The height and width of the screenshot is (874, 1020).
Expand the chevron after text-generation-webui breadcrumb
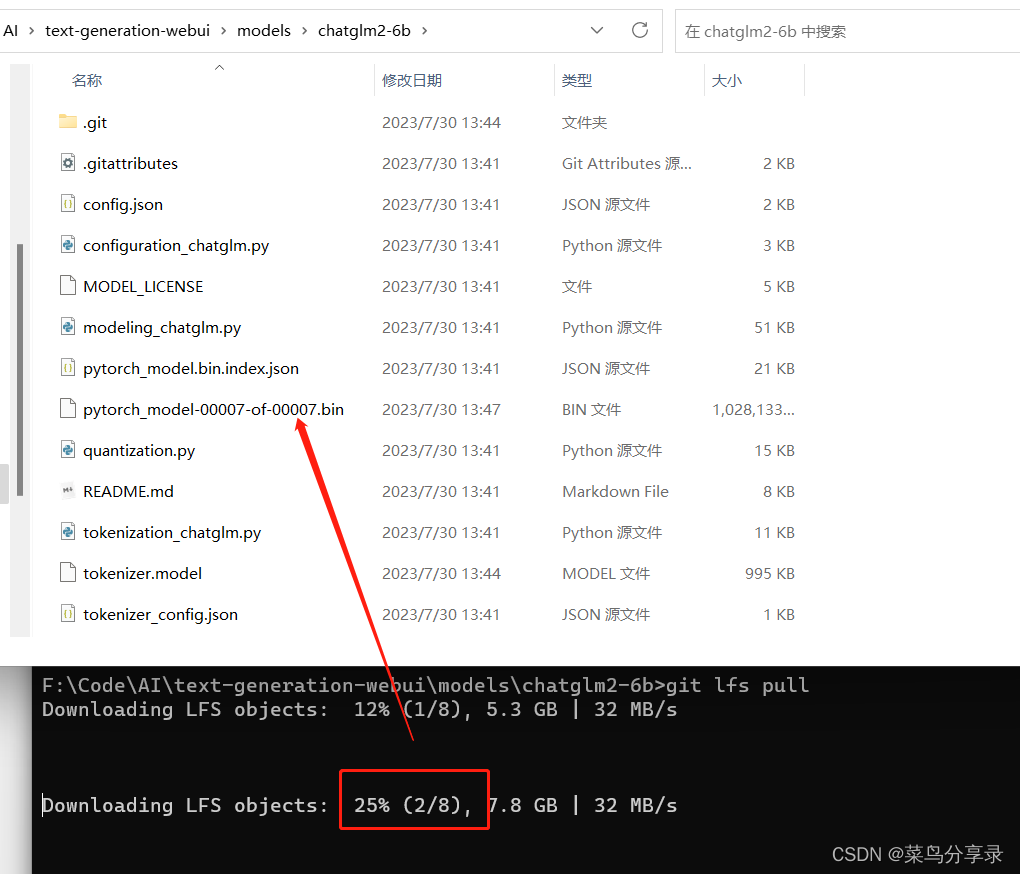click(223, 31)
